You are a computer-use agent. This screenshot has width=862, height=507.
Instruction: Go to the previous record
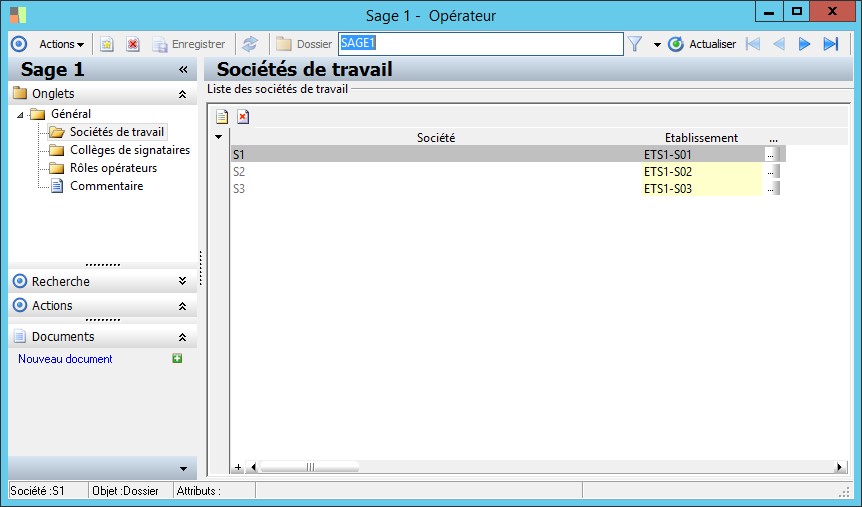778,44
